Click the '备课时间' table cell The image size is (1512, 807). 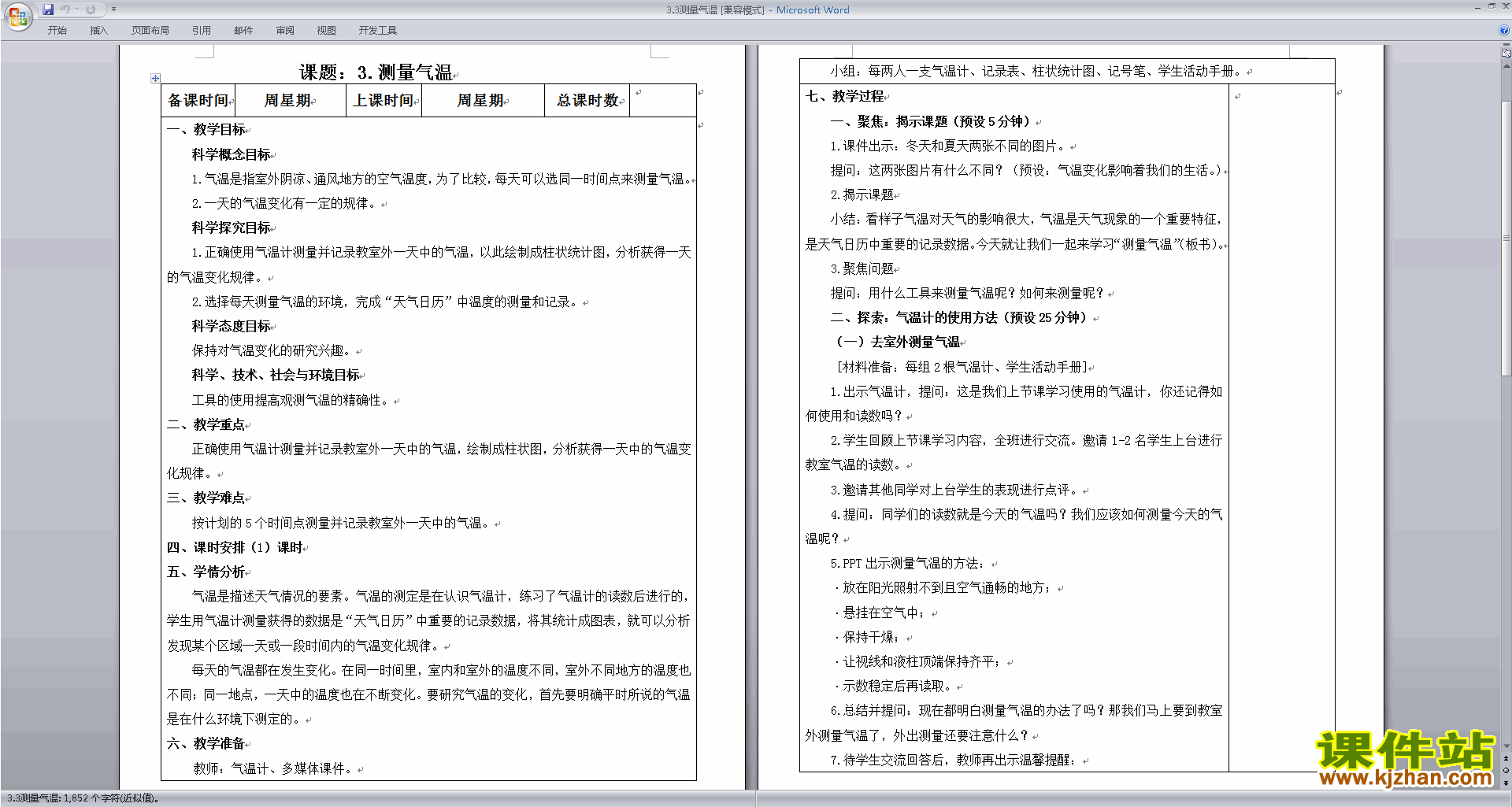coord(198,101)
